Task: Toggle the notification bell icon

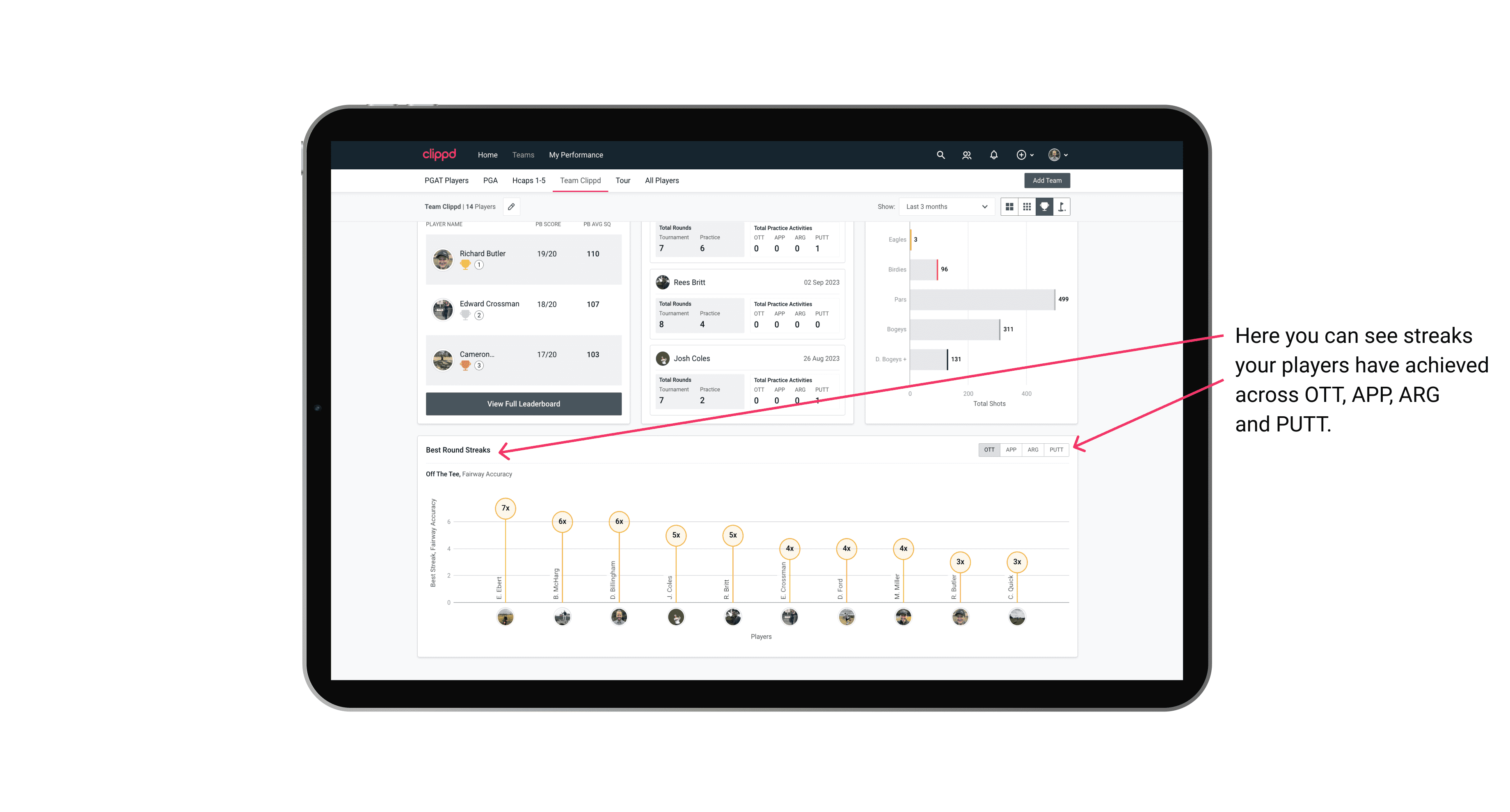Action: 992,155
